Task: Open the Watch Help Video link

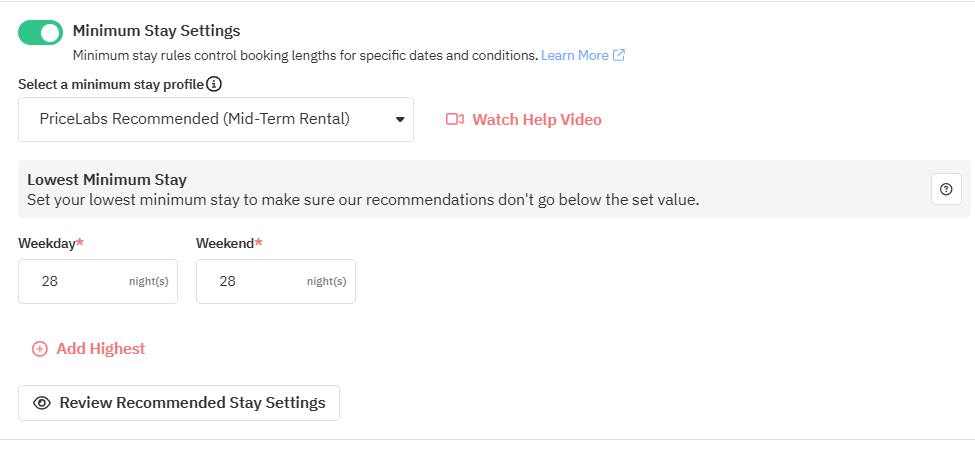Action: tap(536, 120)
